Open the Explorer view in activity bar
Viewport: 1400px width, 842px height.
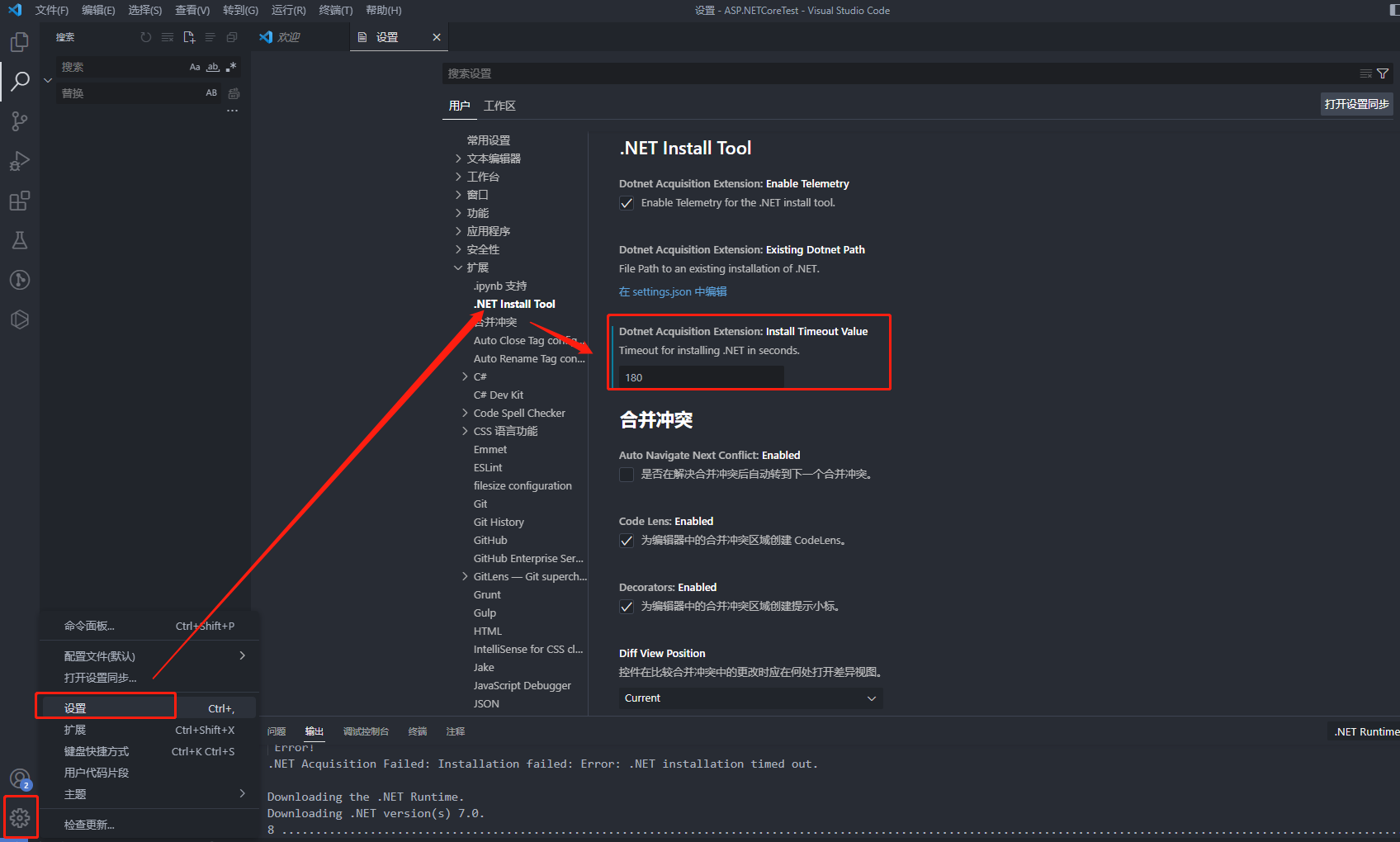click(x=20, y=41)
